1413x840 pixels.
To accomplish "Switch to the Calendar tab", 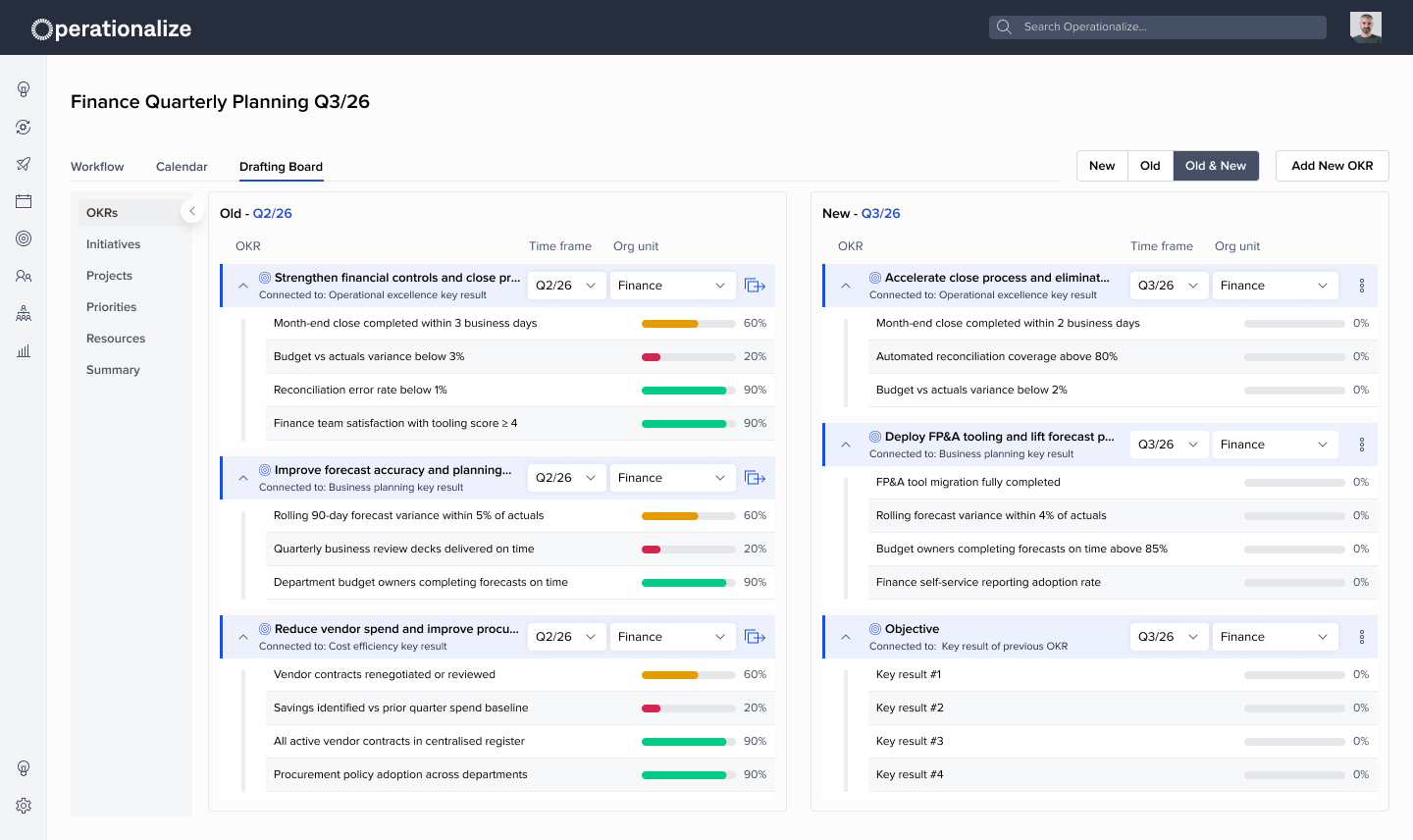I will tap(182, 167).
